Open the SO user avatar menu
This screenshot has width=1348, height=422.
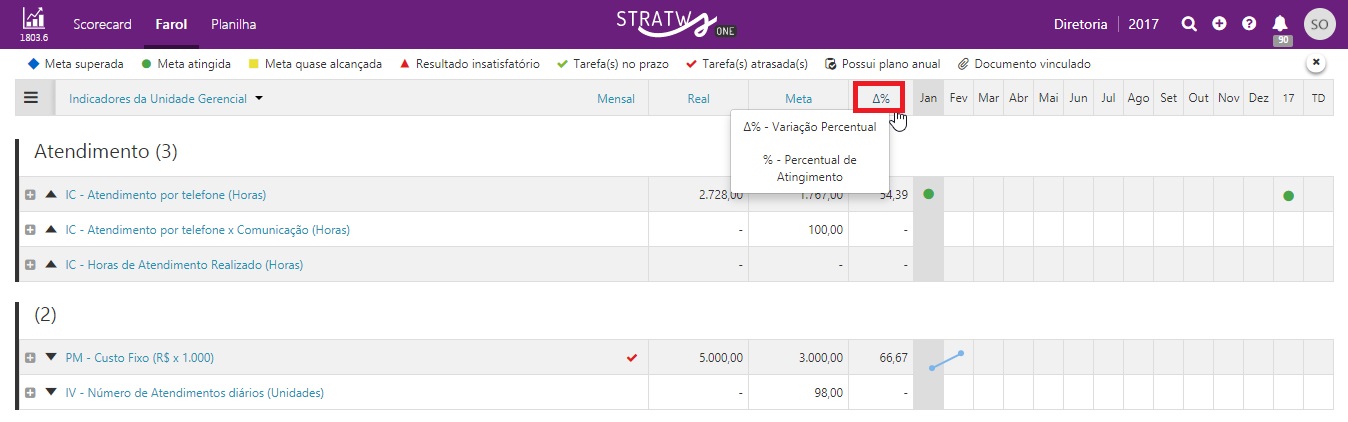coord(1320,25)
